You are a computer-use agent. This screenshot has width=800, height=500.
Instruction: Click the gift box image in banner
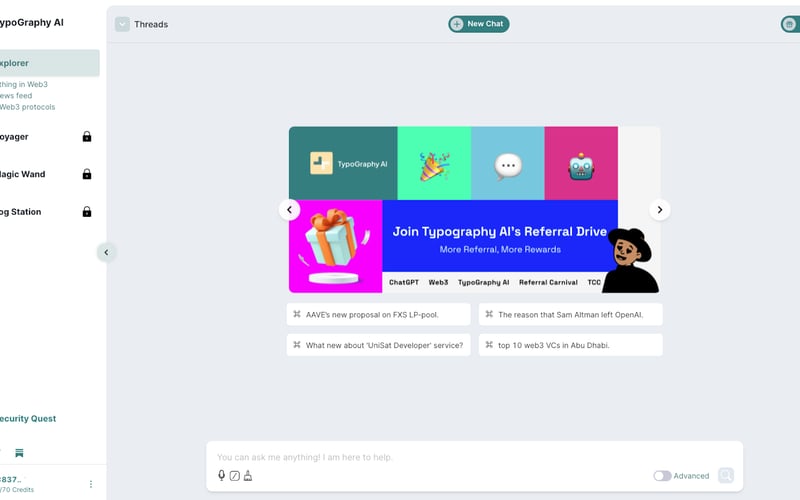(x=335, y=246)
